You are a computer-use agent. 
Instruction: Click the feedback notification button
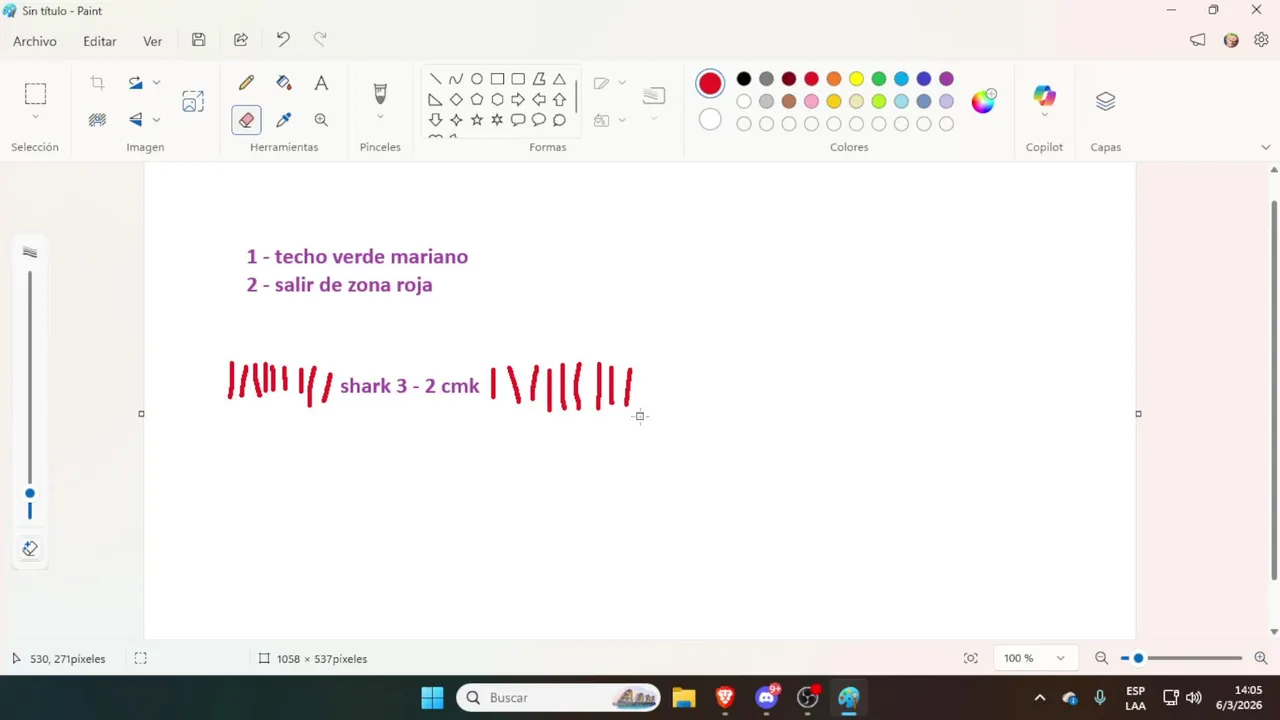point(1197,40)
